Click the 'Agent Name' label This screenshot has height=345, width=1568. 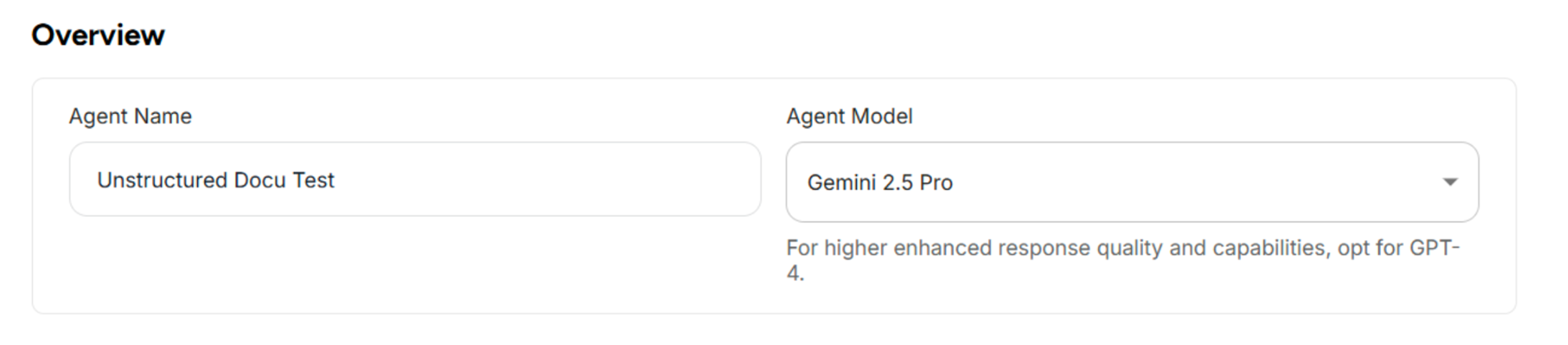pos(130,116)
